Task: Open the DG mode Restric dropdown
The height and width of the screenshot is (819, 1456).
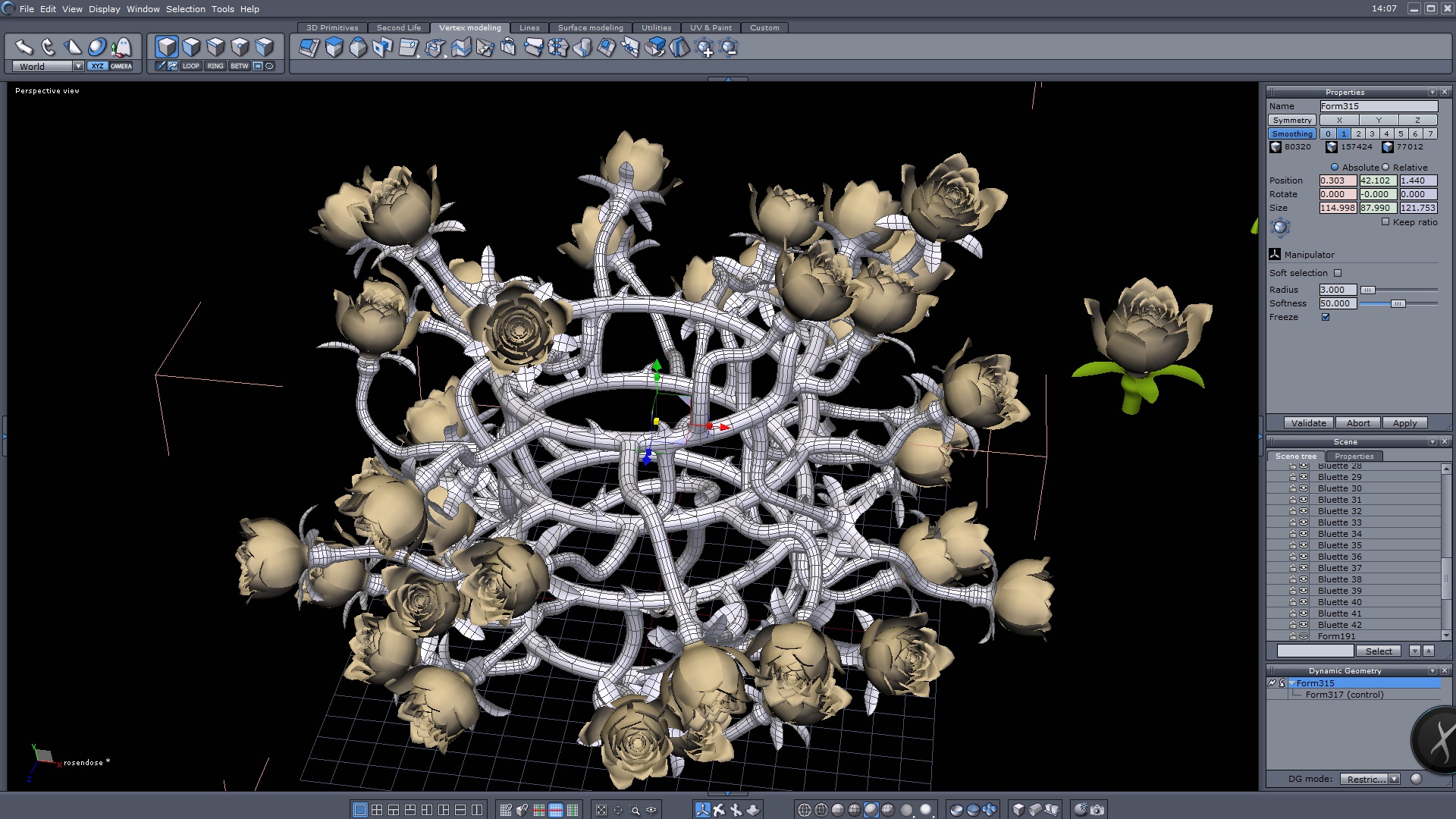Action: tap(1394, 779)
